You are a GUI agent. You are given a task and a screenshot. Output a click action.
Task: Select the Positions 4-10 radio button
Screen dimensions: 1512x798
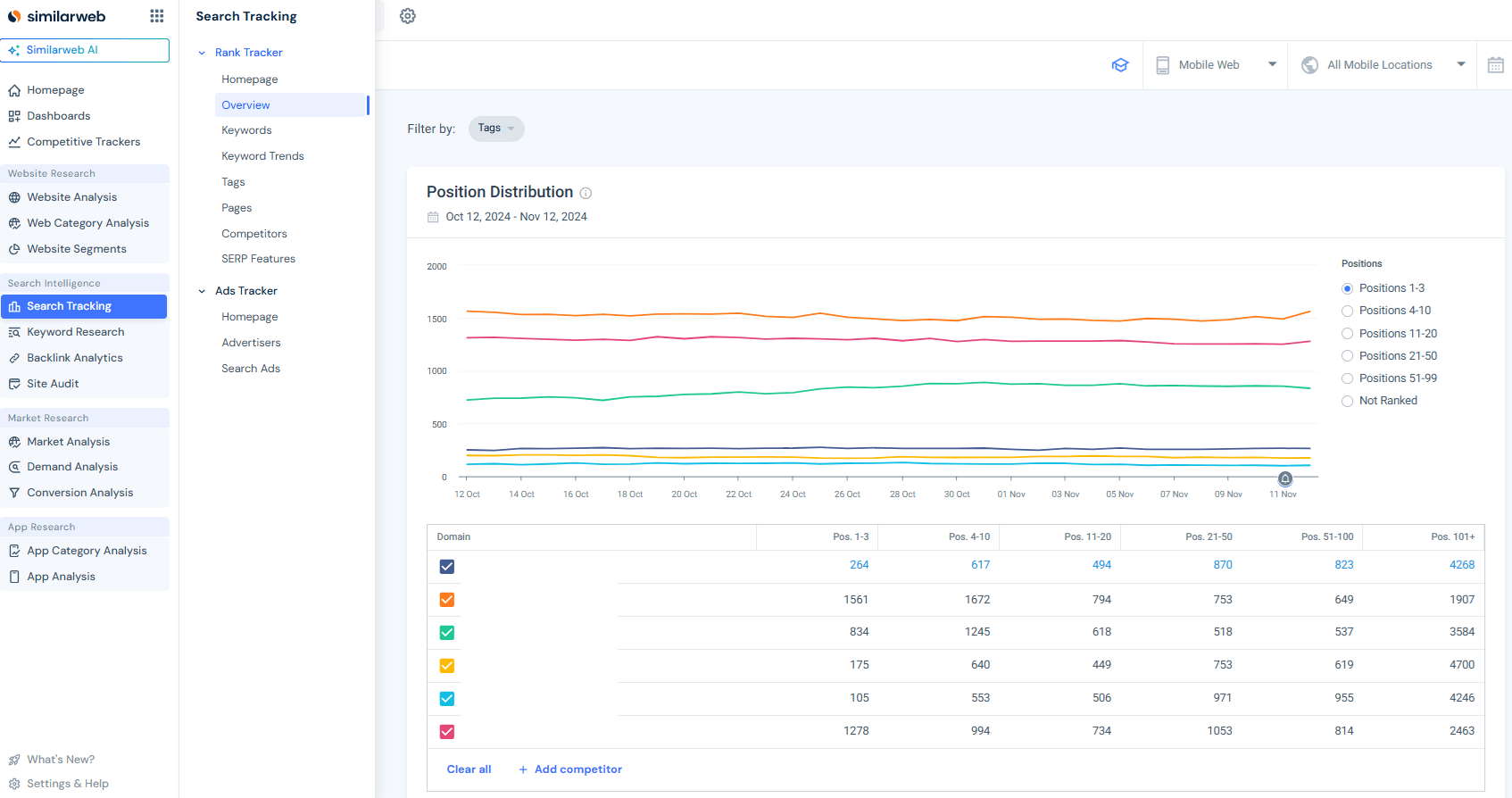[x=1347, y=311]
